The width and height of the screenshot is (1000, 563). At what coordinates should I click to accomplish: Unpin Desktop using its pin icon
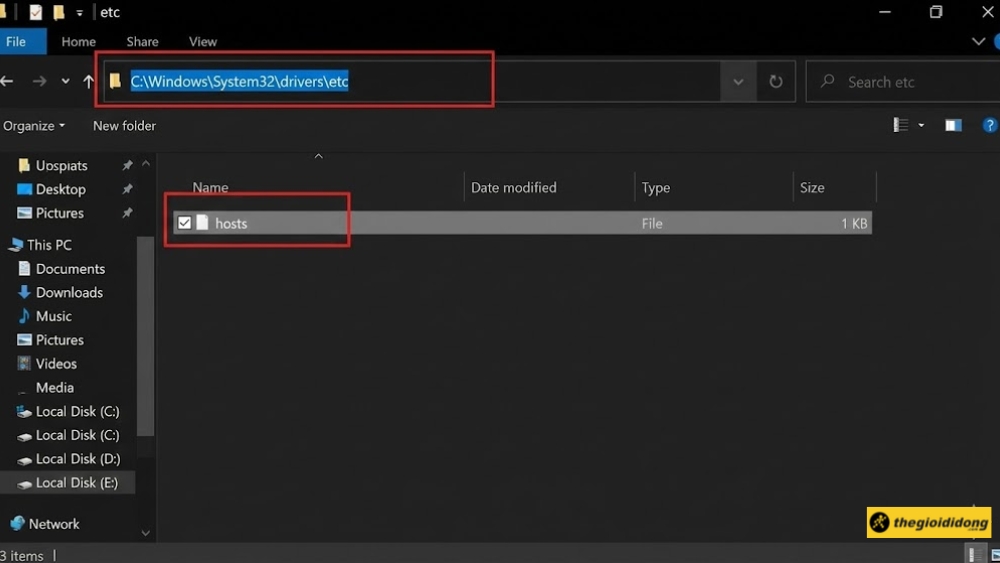click(127, 189)
